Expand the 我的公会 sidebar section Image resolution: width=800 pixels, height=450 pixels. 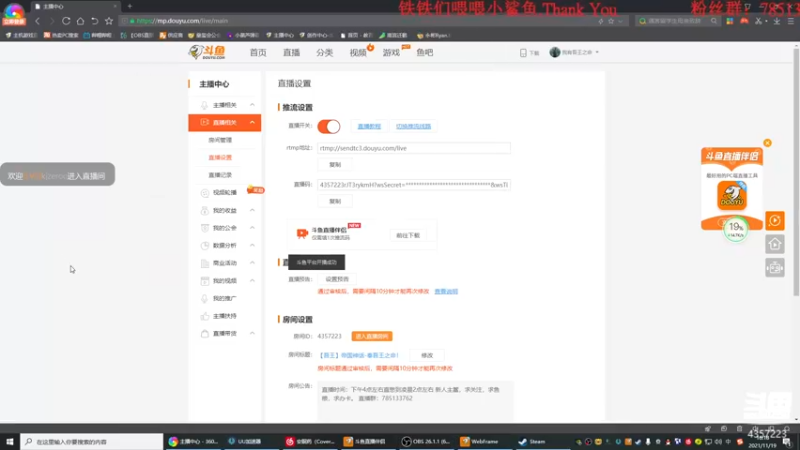coord(253,228)
